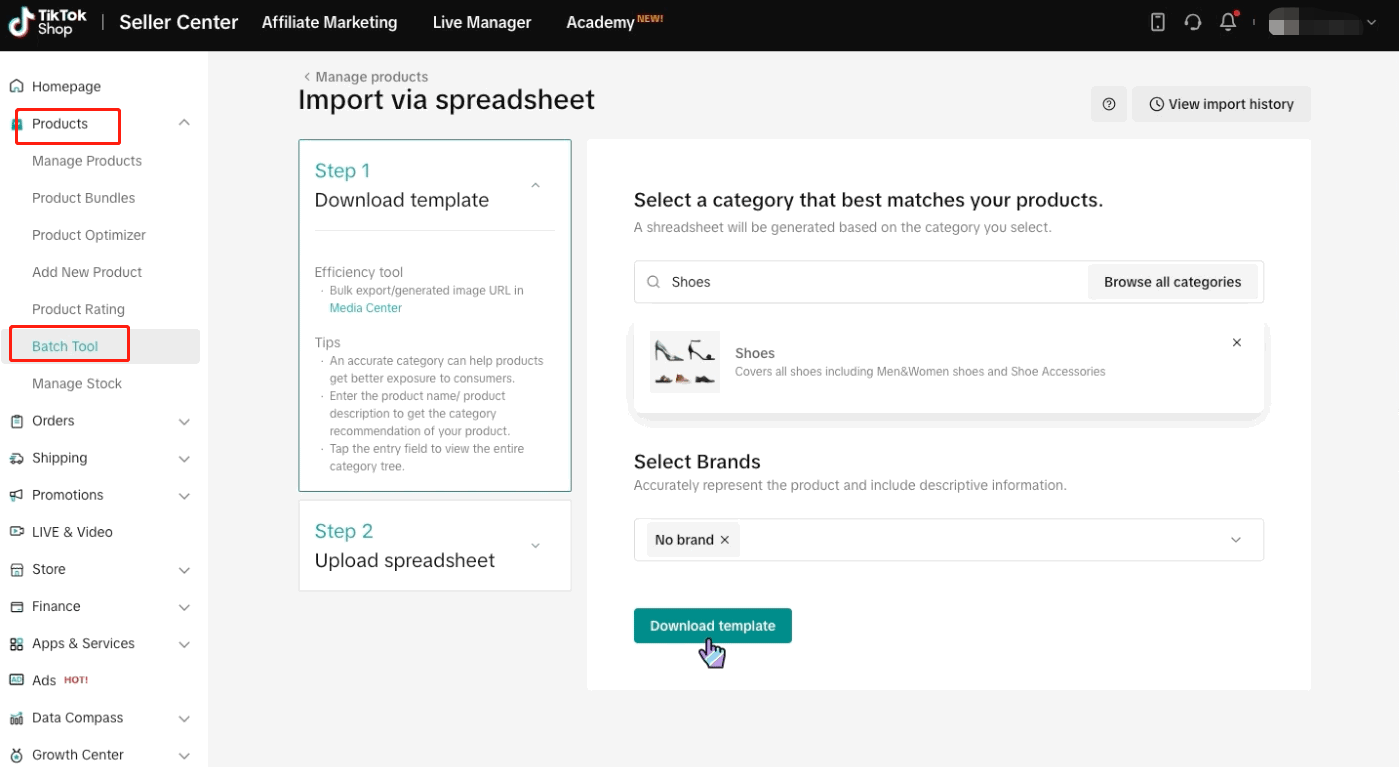Open the Select Brands dropdown
Image resolution: width=1399 pixels, height=767 pixels.
coord(1235,540)
